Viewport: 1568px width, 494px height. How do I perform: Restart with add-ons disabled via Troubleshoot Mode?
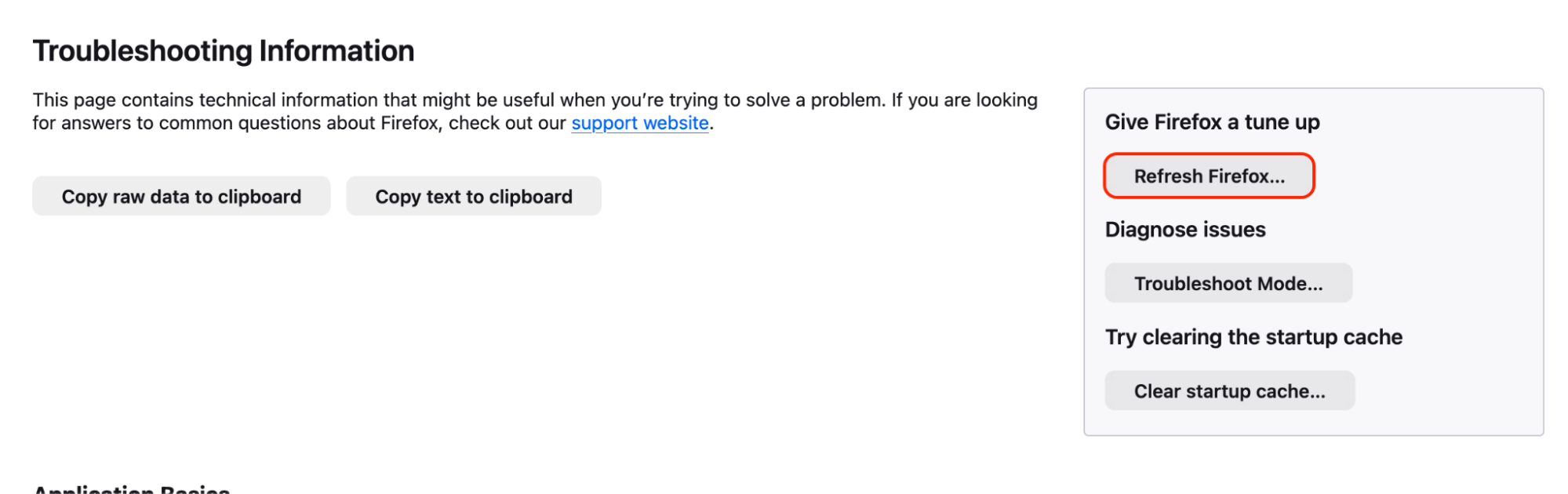tap(1228, 283)
